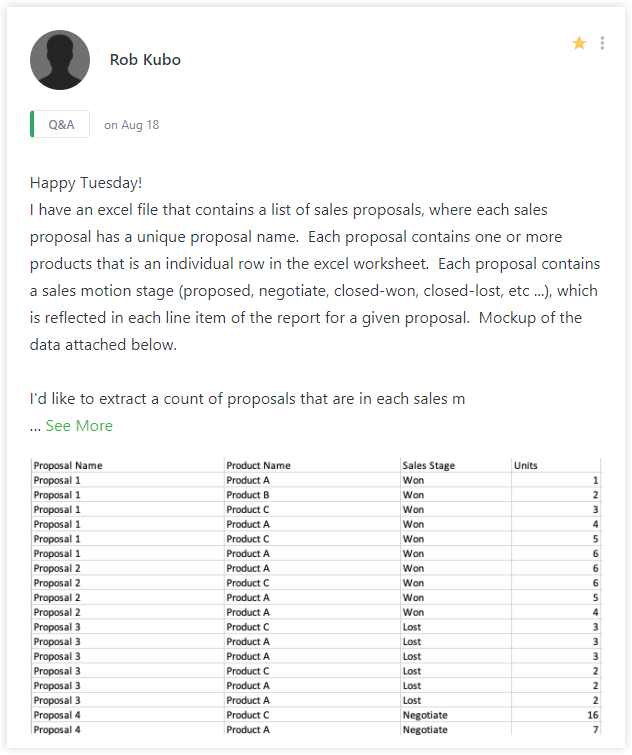Click the 'Happy Tuesday!' greeting line
This screenshot has height=755, width=632.
(86, 183)
